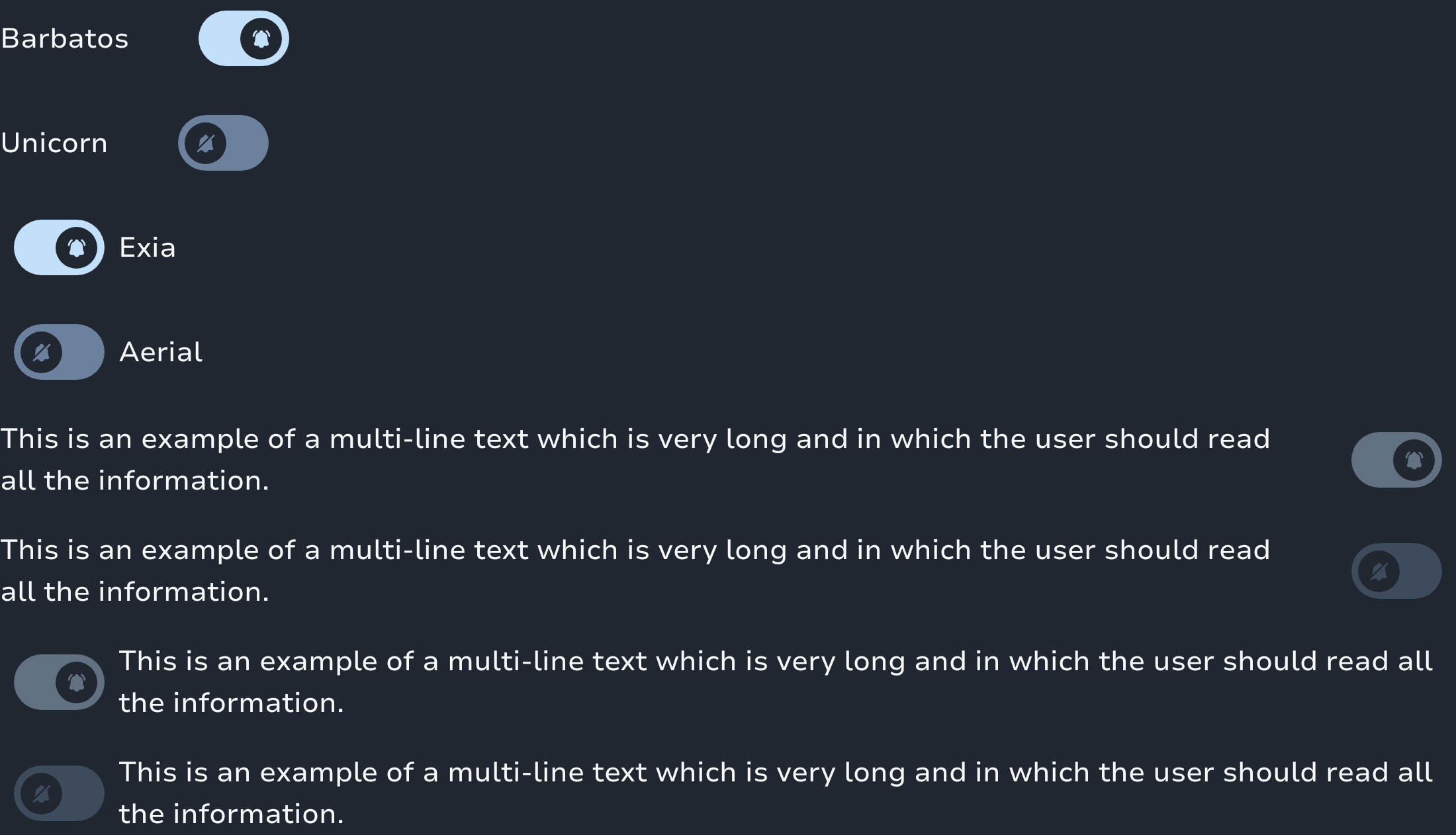Click the crossed-out bell knob beside Aerial
Viewport: 1456px width, 835px height.
[42, 353]
